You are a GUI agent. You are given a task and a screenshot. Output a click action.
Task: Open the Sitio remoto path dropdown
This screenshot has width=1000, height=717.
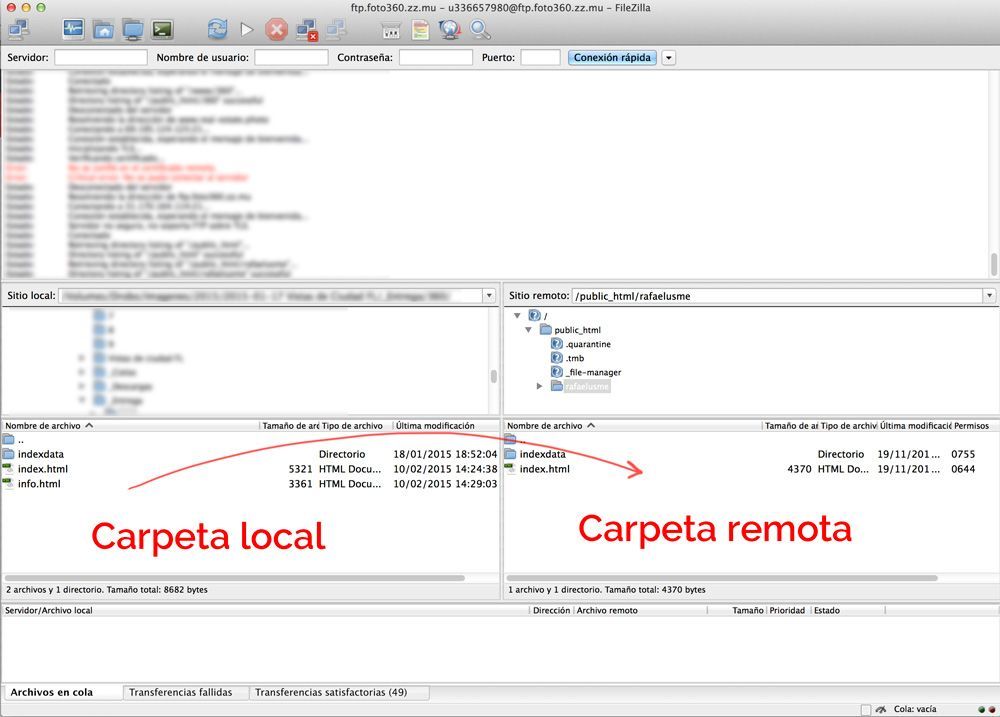989,296
